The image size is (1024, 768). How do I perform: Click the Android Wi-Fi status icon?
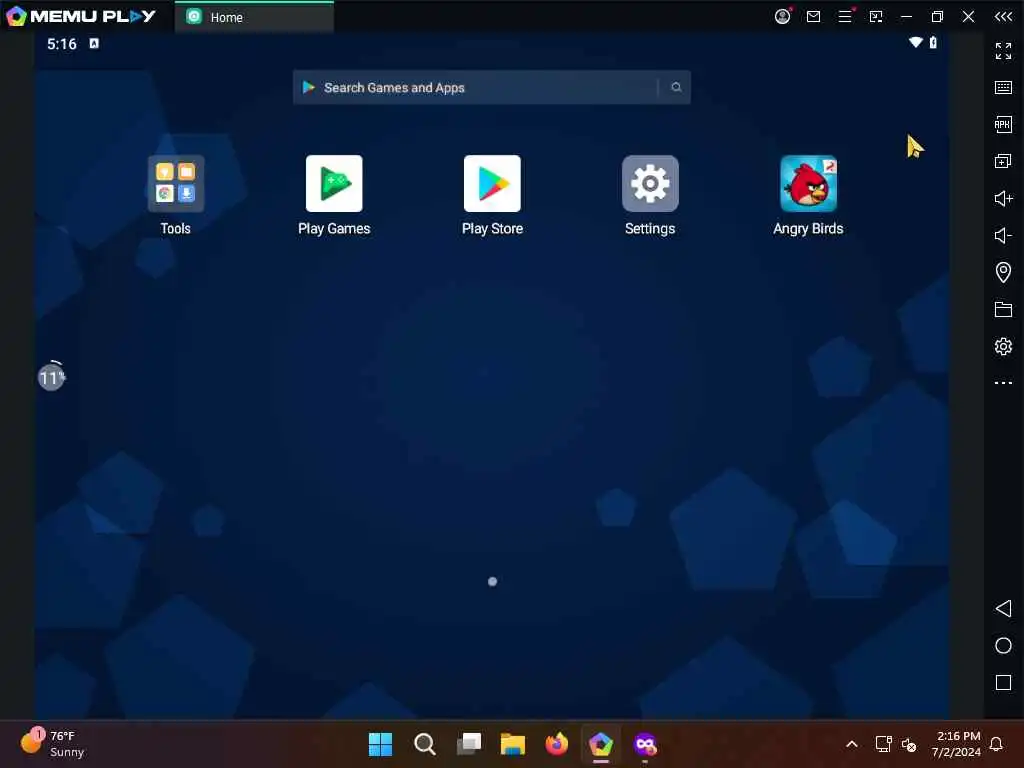916,42
